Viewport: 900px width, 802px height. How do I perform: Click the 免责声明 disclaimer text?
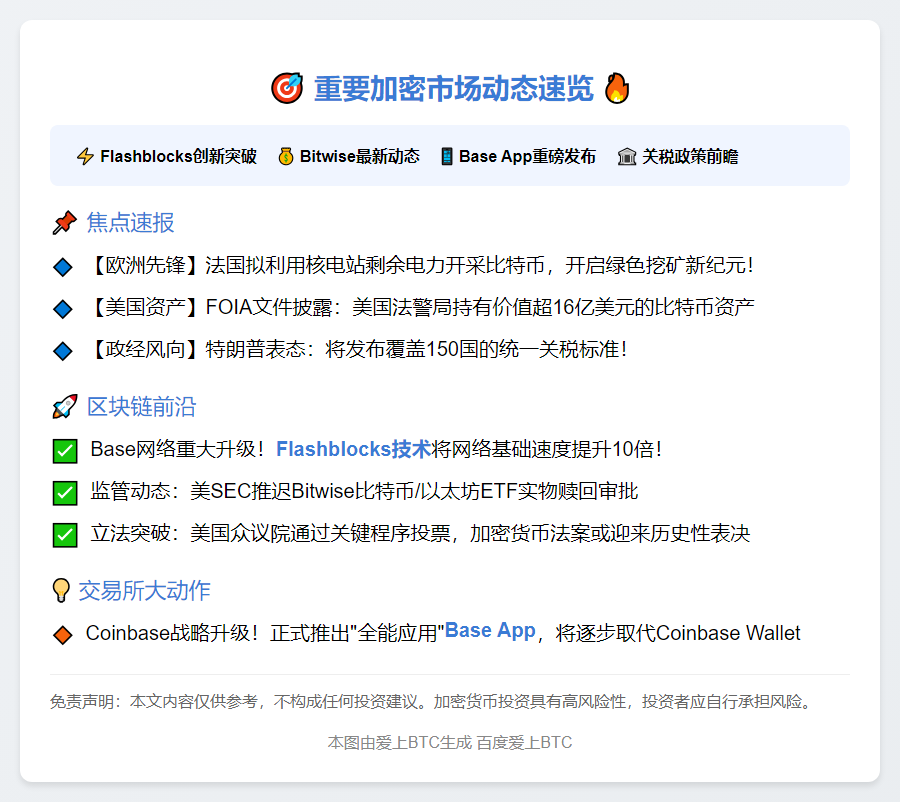(x=432, y=701)
